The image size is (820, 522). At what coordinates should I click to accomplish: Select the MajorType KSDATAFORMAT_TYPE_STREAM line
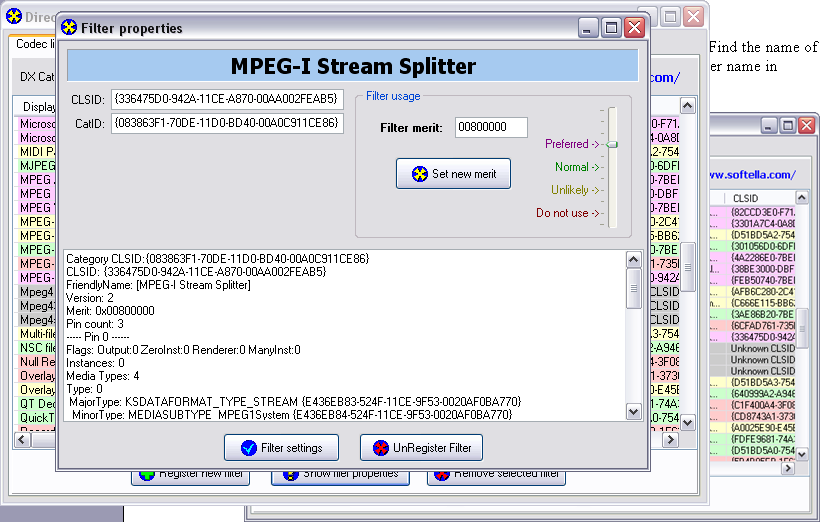pyautogui.click(x=295, y=402)
